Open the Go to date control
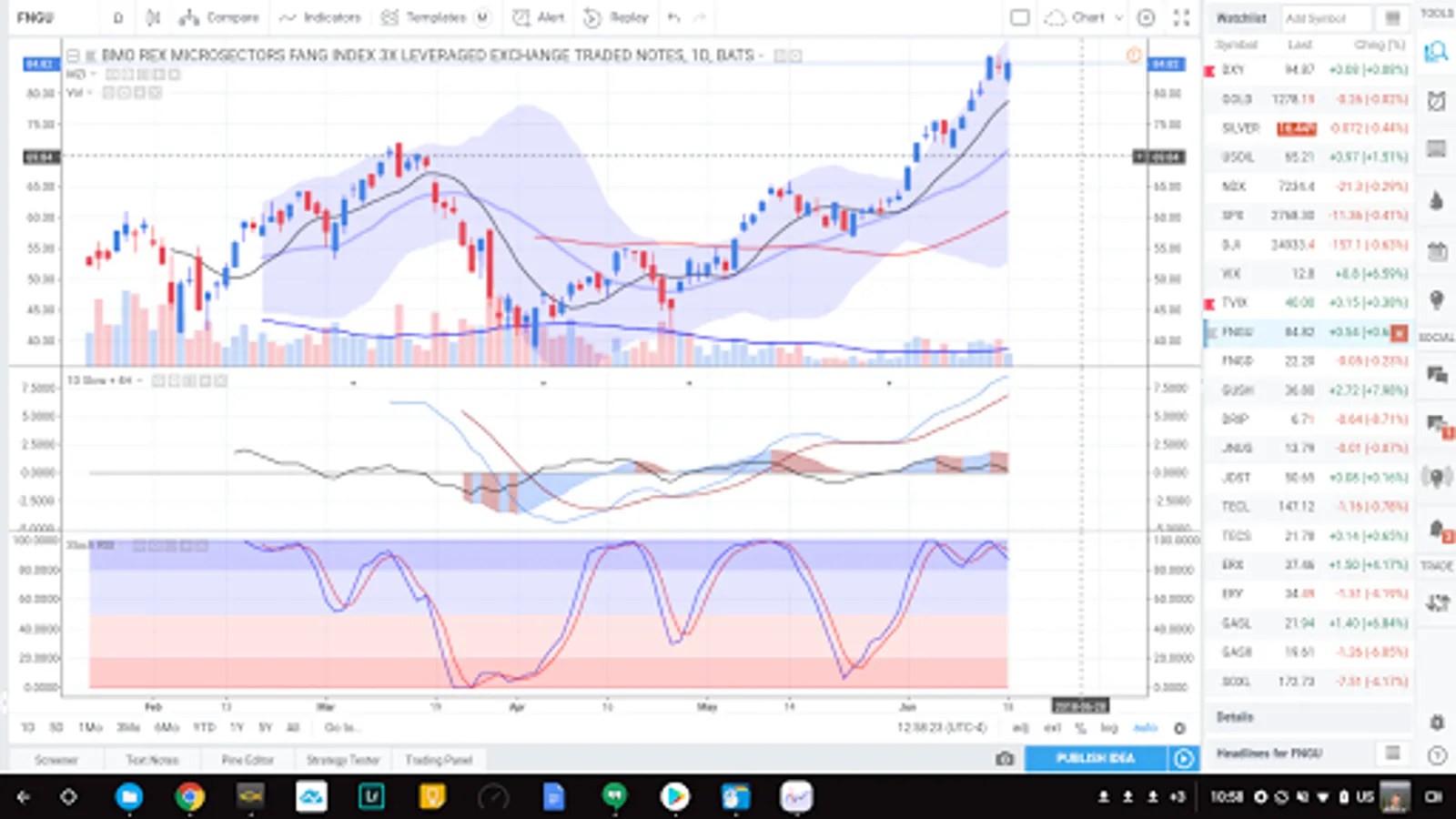 341,727
